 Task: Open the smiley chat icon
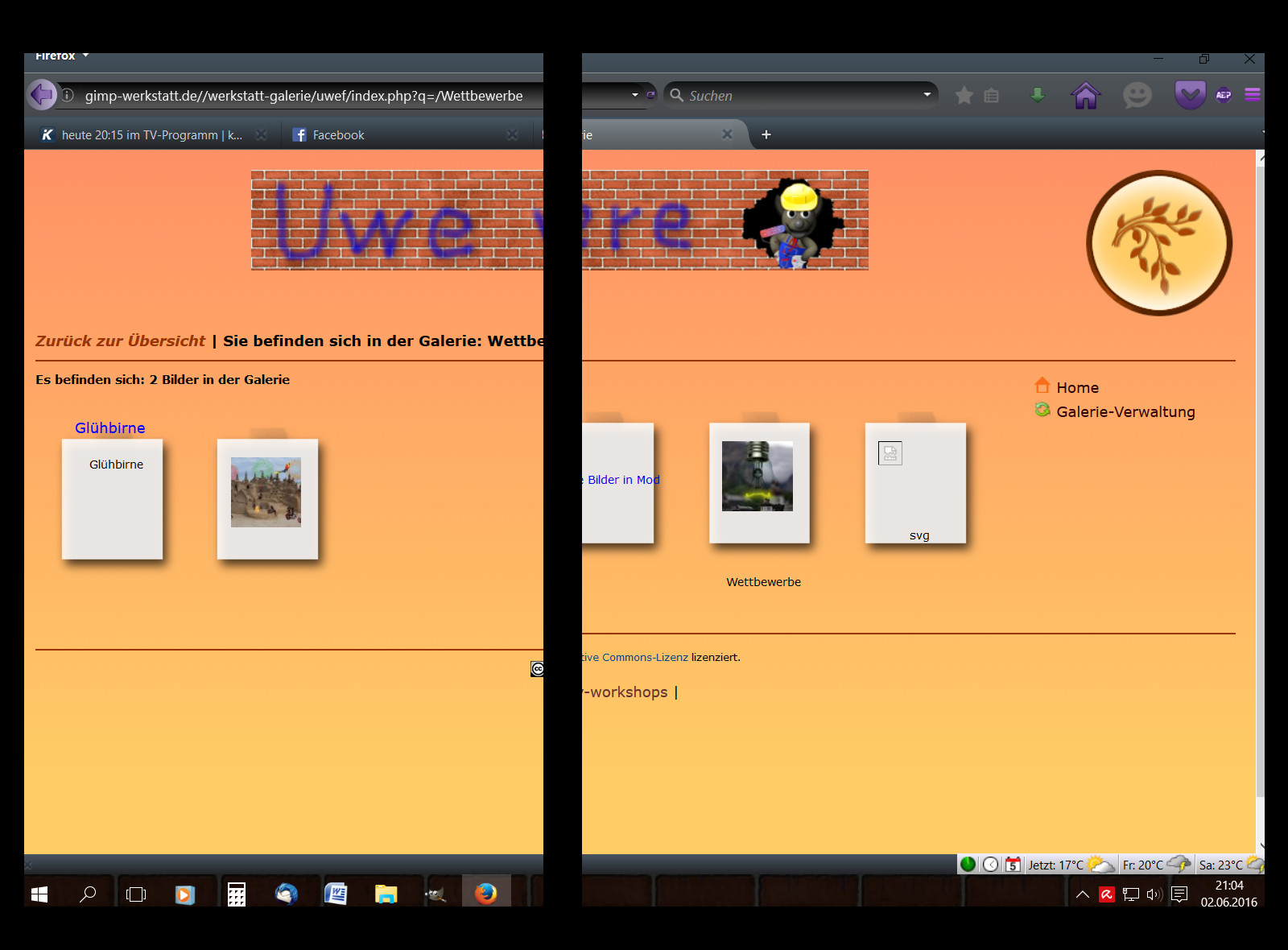[x=1137, y=95]
